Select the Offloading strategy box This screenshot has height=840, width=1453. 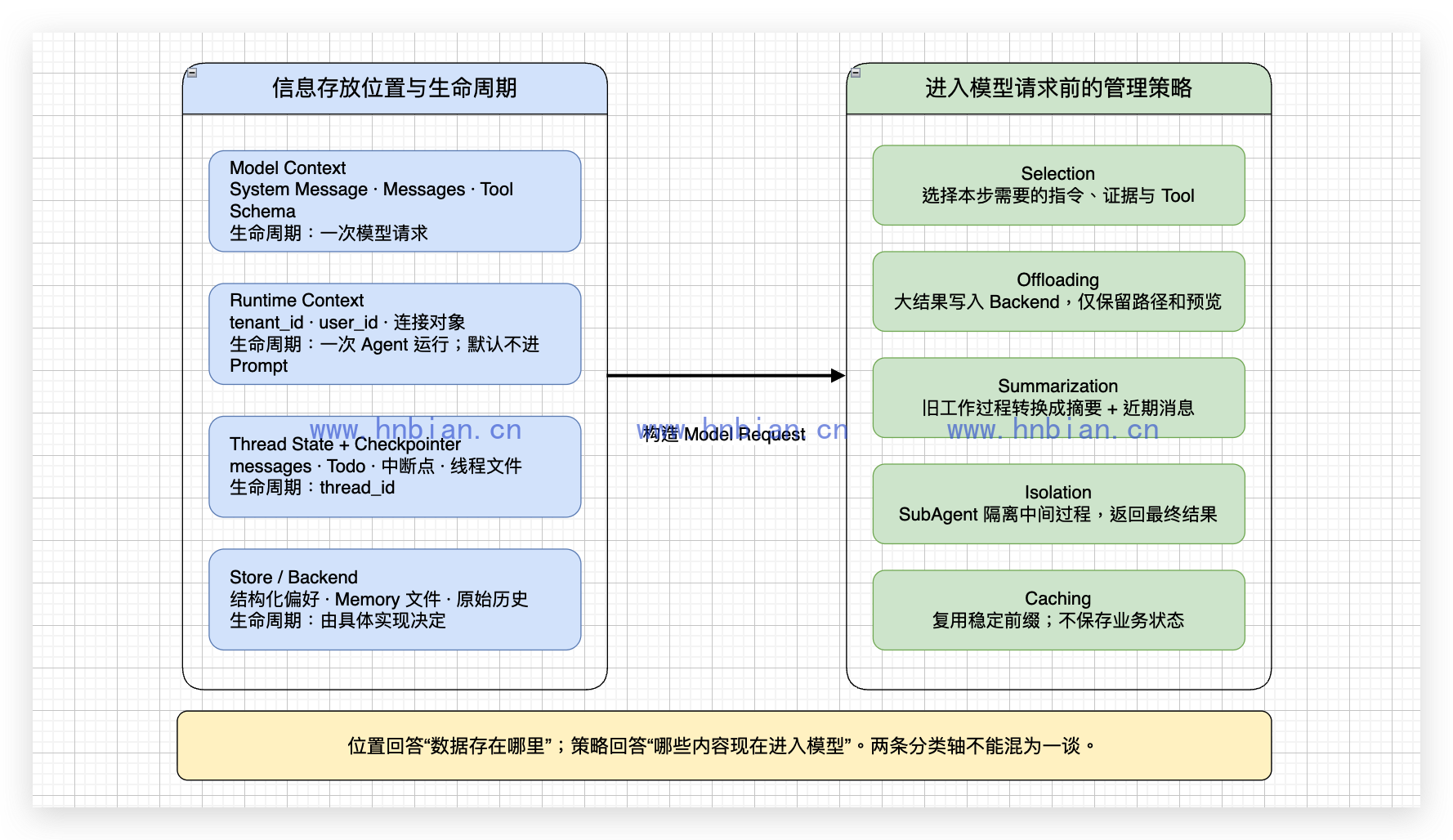[1058, 291]
